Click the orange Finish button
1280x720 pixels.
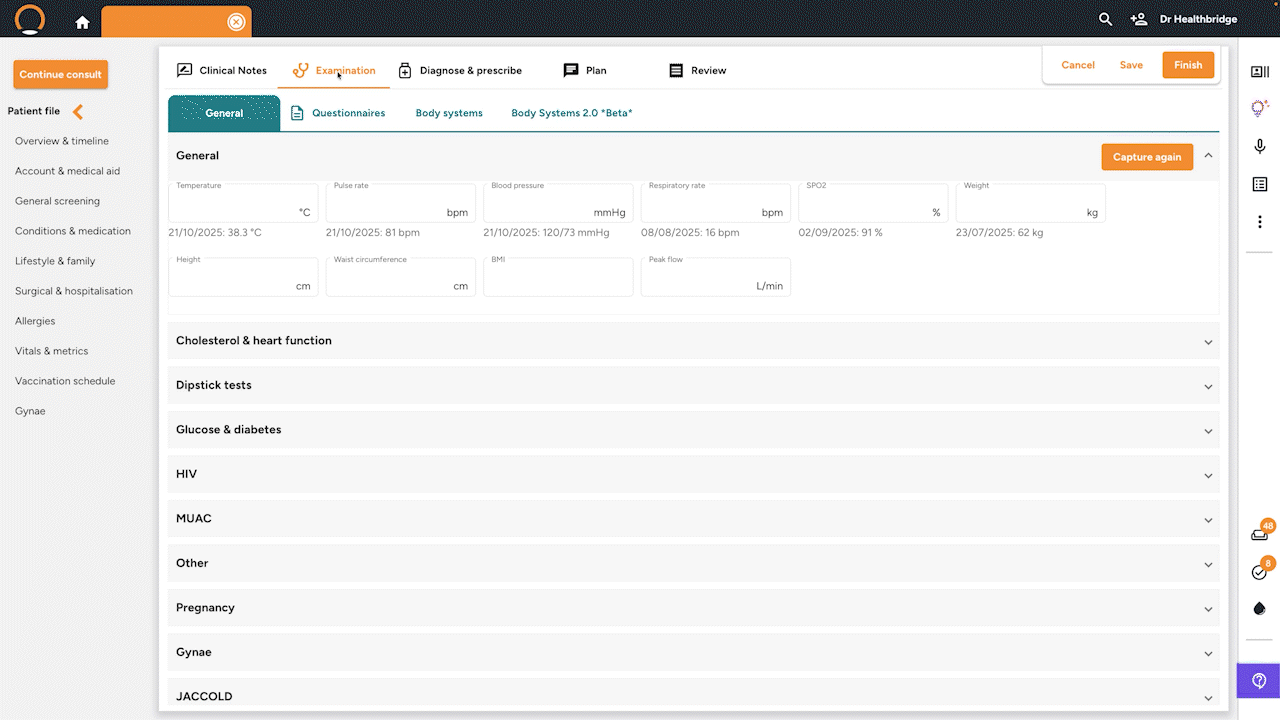(1188, 65)
